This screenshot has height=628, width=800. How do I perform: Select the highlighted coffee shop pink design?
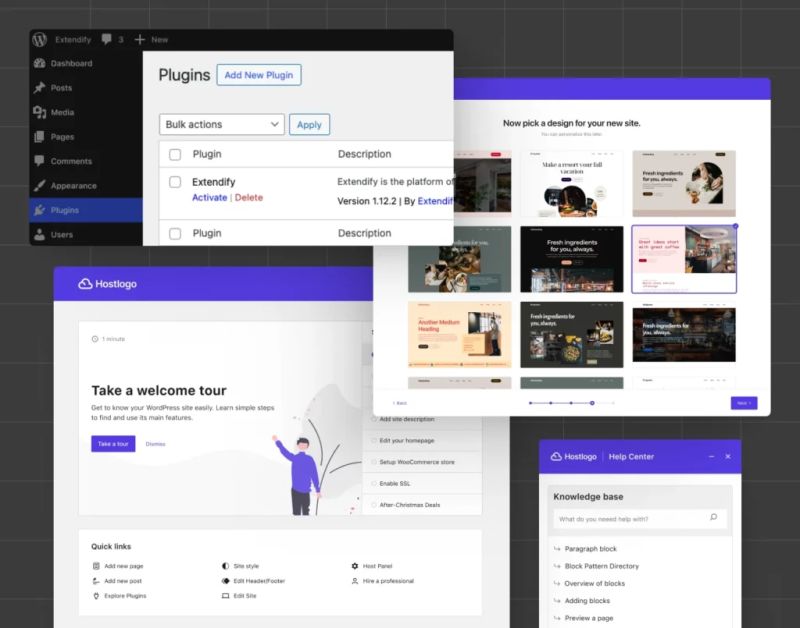[684, 259]
